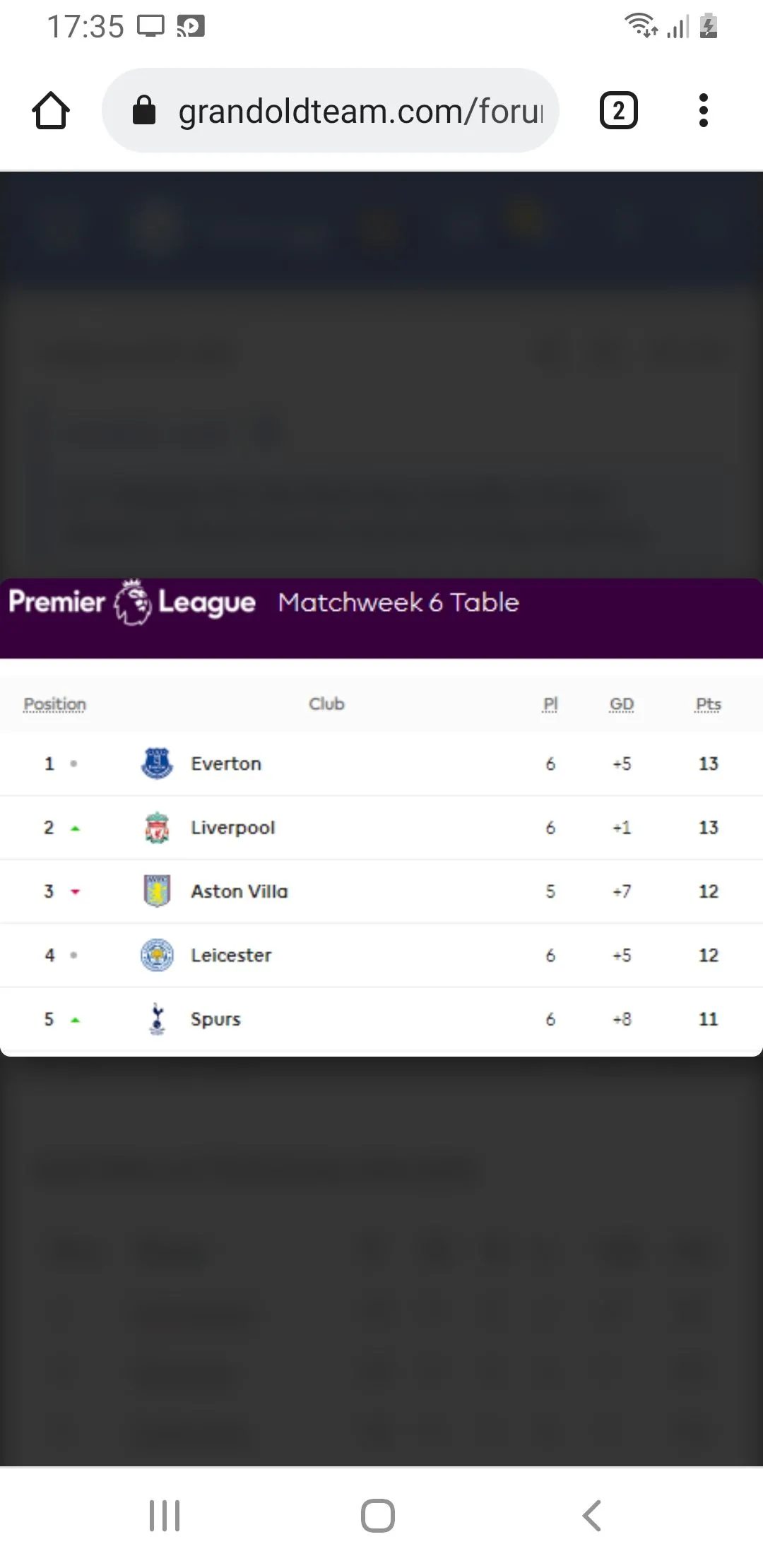Select the Aston Villa club name

[x=239, y=891]
